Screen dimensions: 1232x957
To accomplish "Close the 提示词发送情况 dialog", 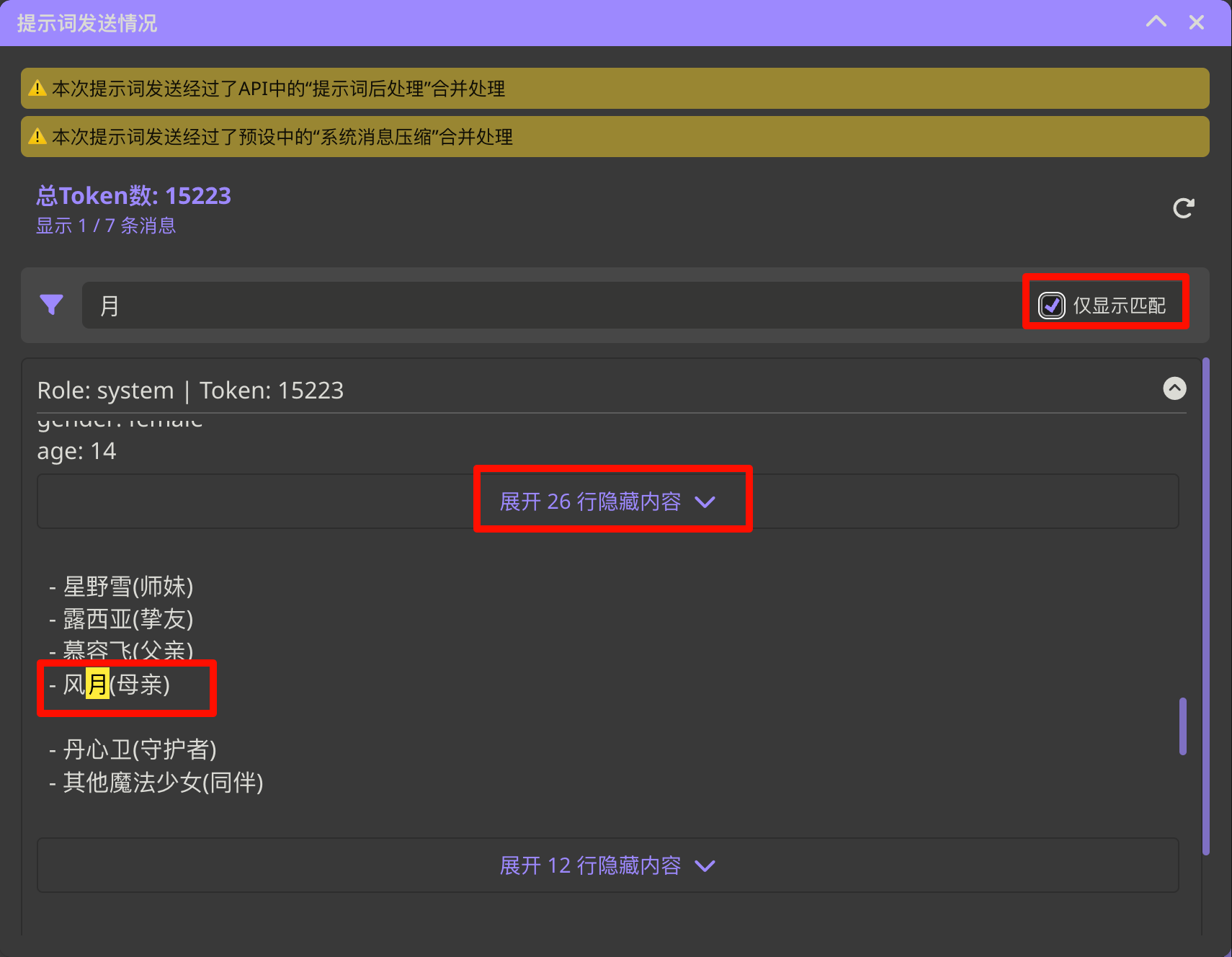I will tap(1196, 22).
